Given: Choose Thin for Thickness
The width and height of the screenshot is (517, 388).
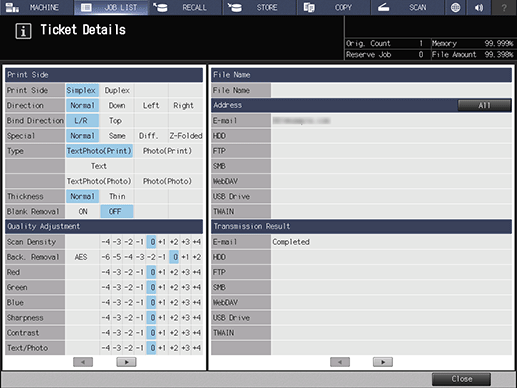Looking at the screenshot, I should point(117,196).
